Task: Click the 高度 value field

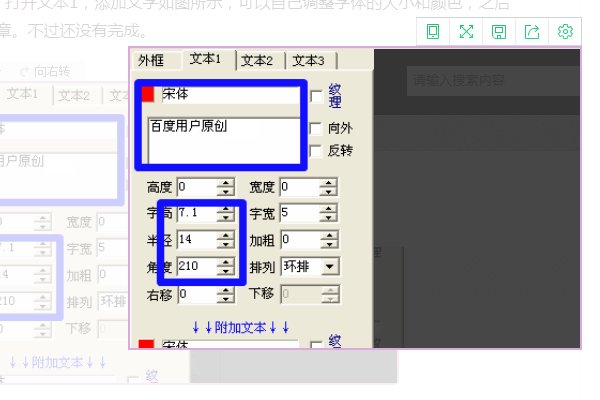Action: tap(197, 187)
